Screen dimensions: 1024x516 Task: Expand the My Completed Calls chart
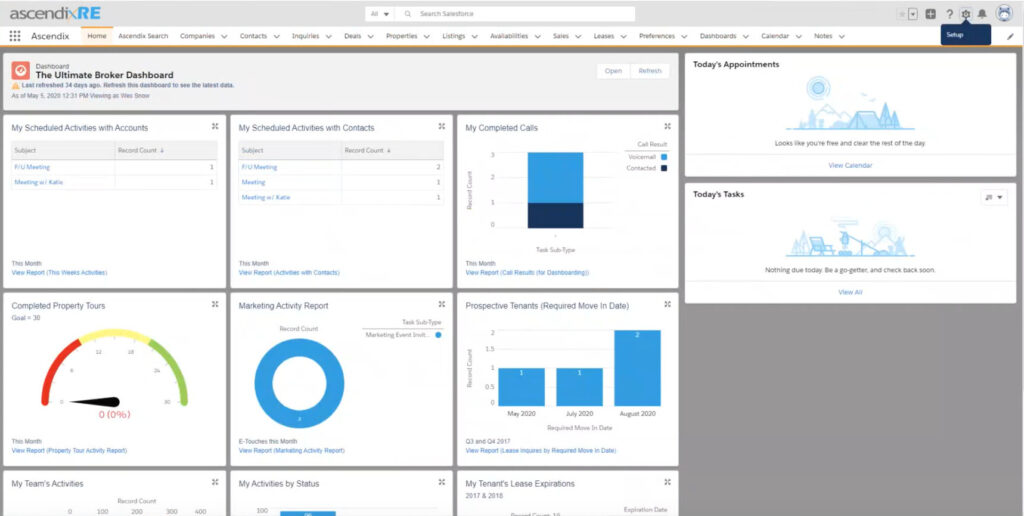(667, 127)
